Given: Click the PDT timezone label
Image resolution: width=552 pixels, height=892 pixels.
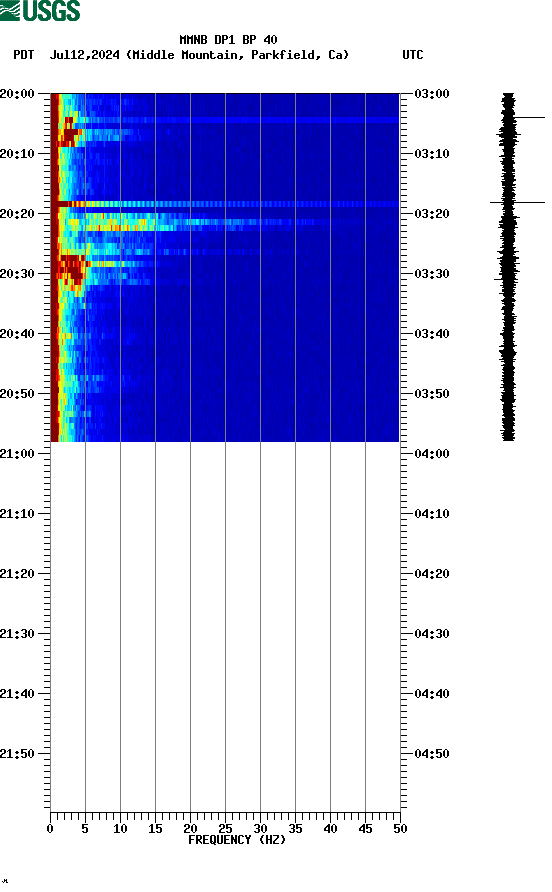Looking at the screenshot, I should (24, 55).
